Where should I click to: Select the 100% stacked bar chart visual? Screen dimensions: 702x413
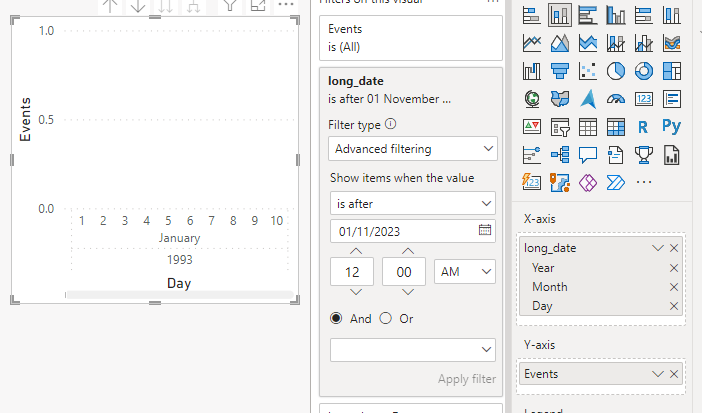644,15
